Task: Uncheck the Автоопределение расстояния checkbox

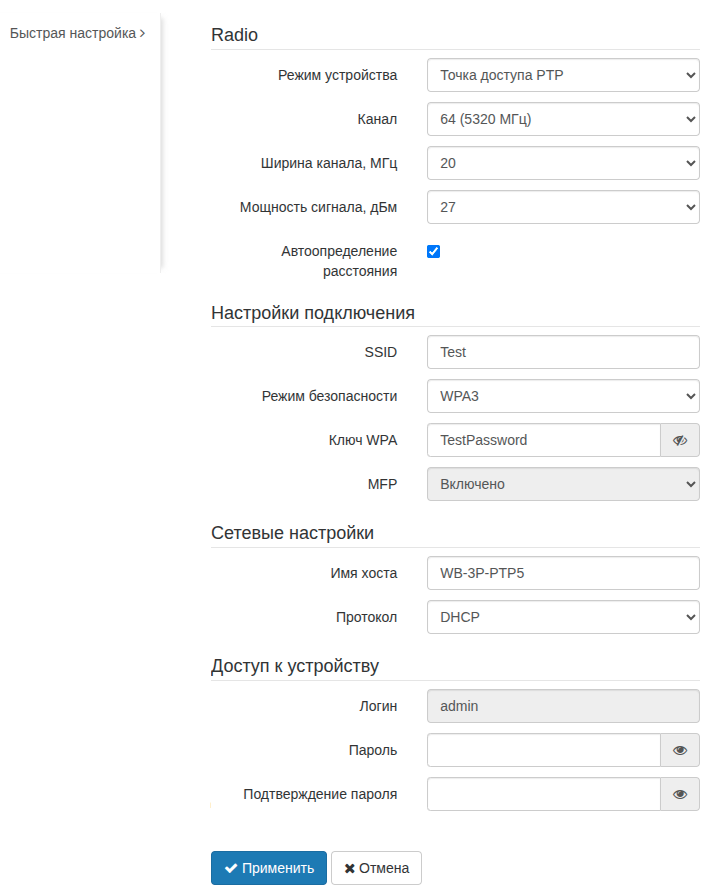Action: click(x=434, y=251)
